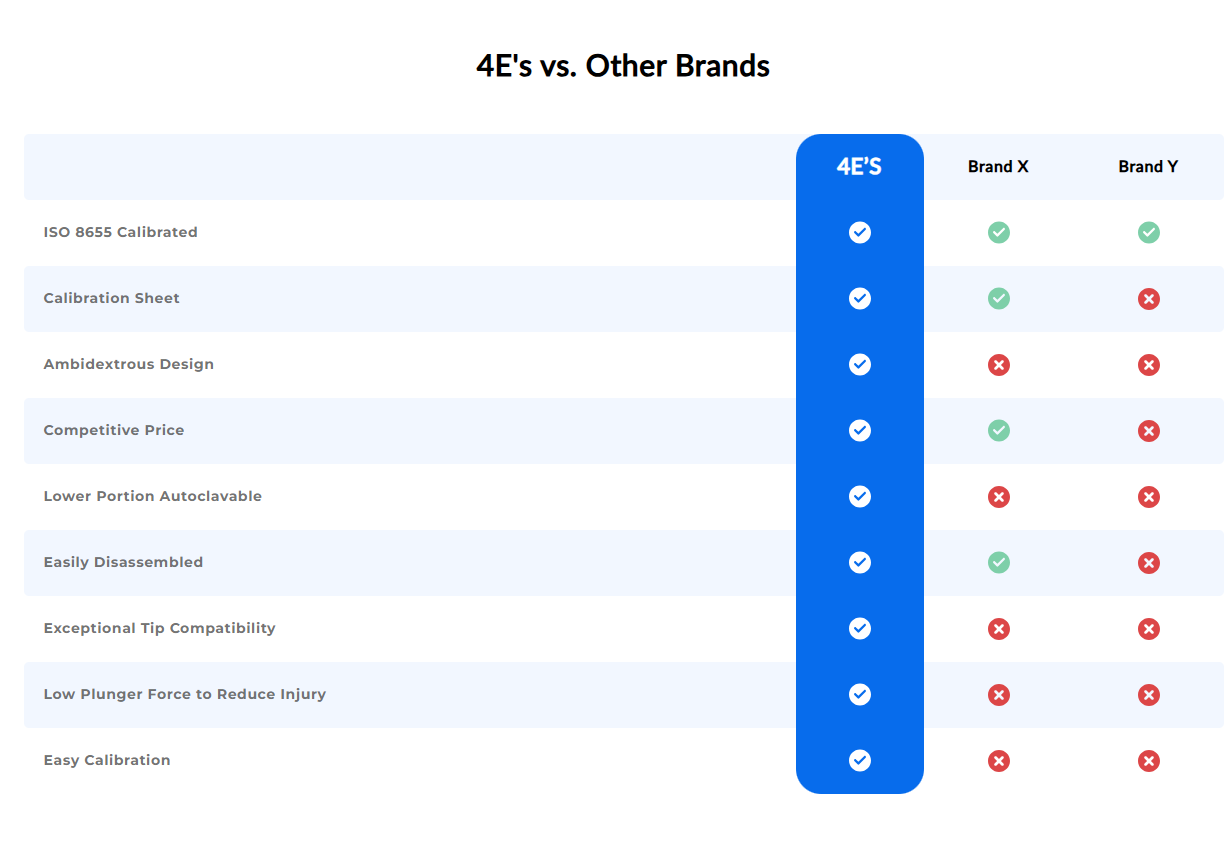
Task: Click Brand X green check for Calibration Sheet
Action: coord(999,298)
